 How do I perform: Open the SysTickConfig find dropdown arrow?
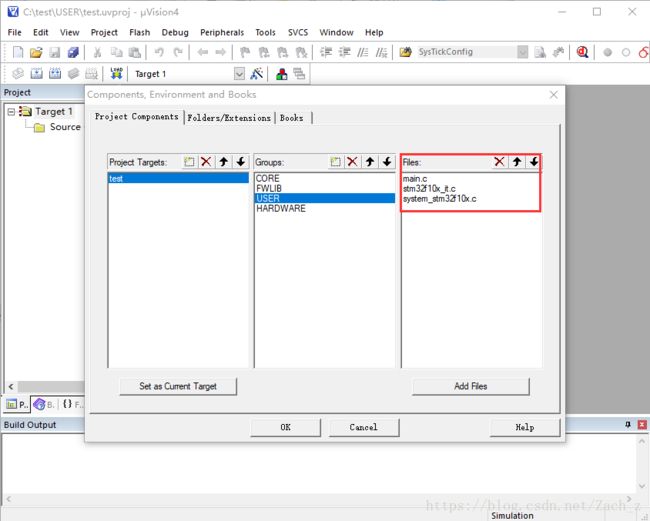click(x=523, y=52)
